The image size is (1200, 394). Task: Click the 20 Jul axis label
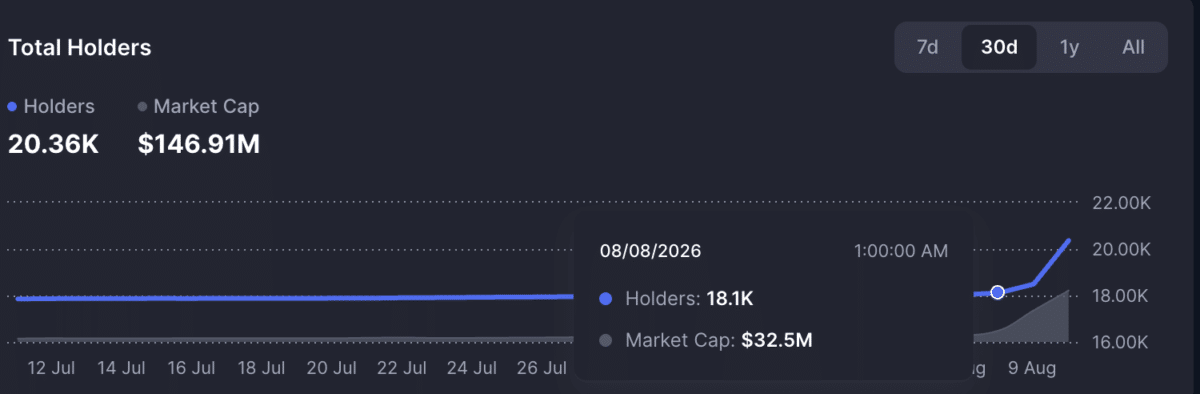click(x=332, y=368)
